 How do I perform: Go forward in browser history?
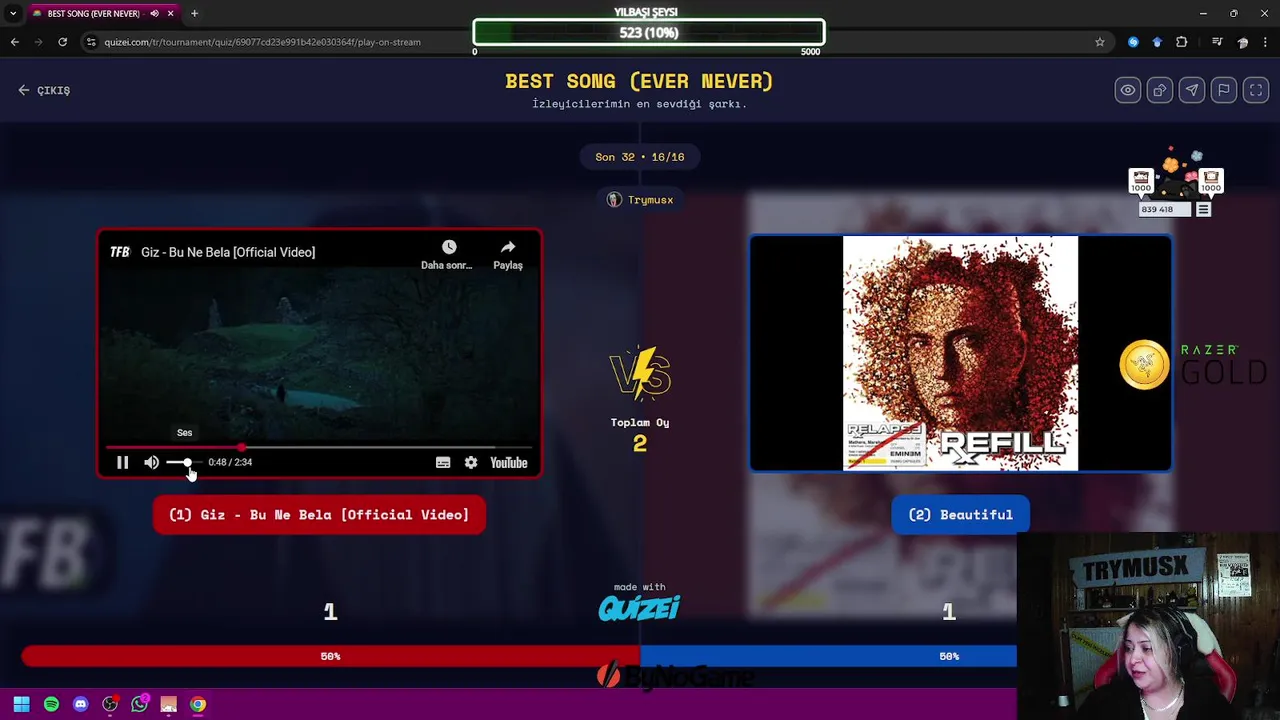39,42
